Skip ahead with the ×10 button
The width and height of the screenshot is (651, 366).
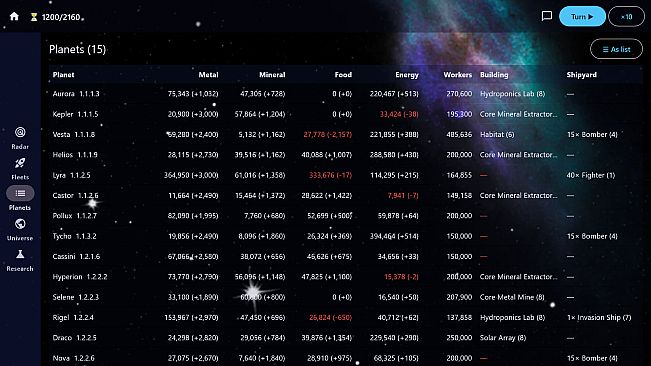tap(627, 17)
